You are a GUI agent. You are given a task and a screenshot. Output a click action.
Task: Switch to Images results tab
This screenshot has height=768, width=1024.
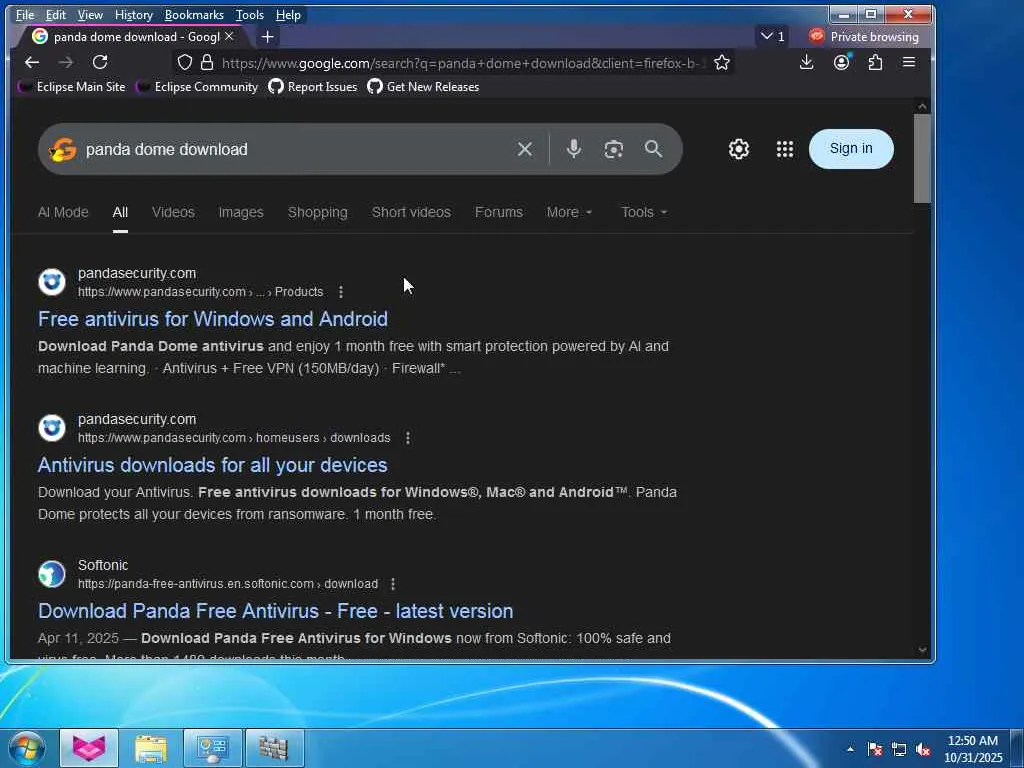[241, 212]
